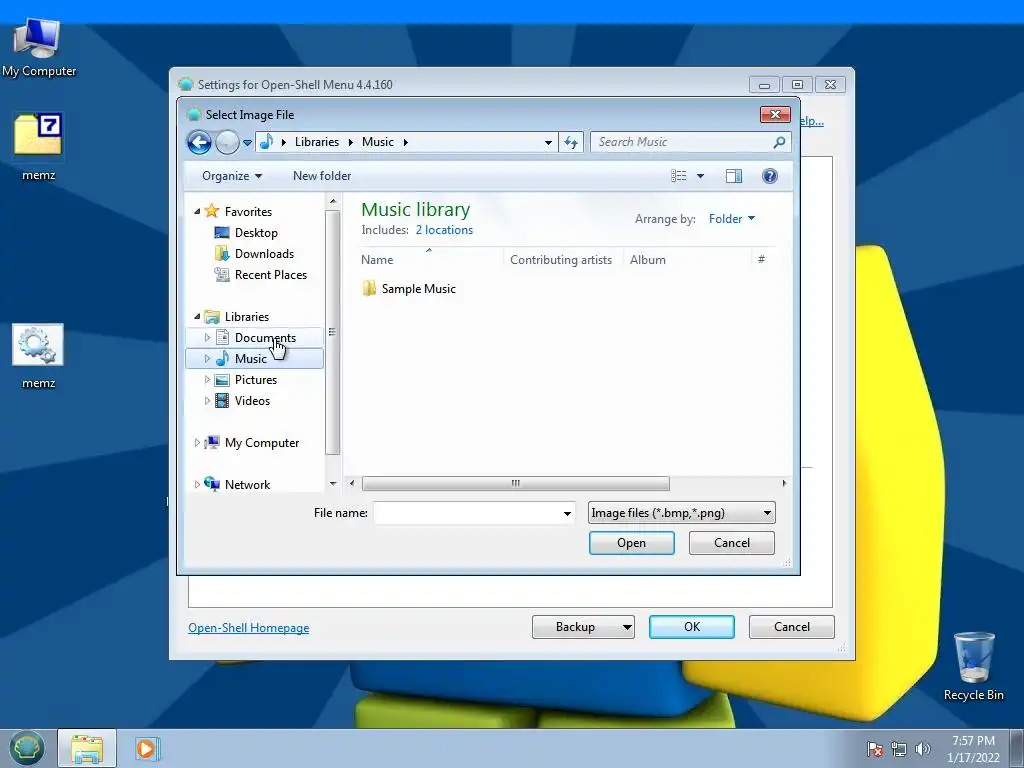Click the Change your view icon
This screenshot has height=768, width=1024.
pyautogui.click(x=679, y=176)
